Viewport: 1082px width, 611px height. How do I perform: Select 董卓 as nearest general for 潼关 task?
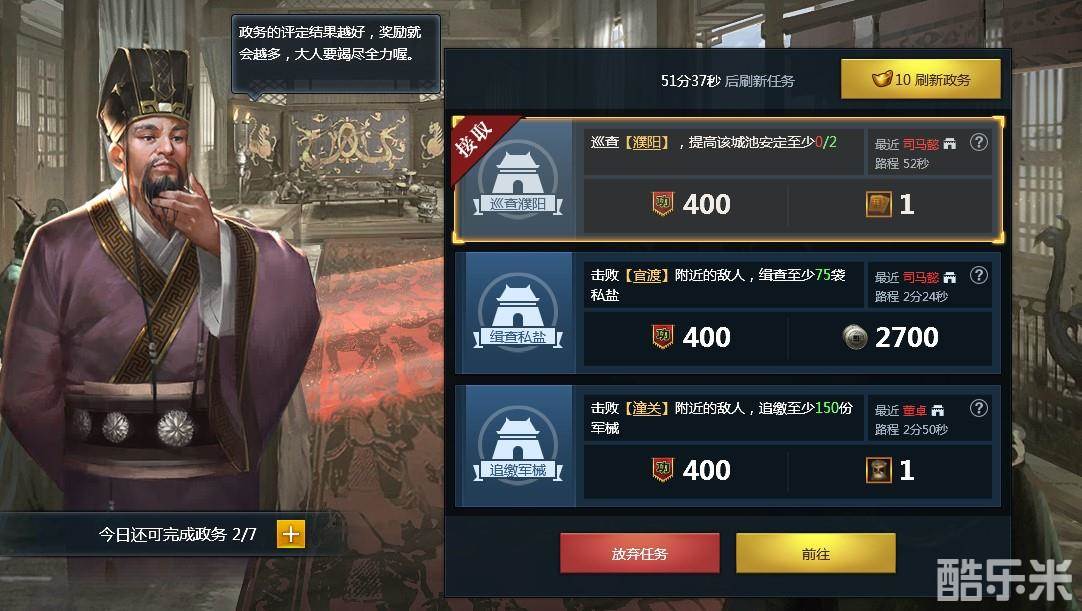[914, 411]
